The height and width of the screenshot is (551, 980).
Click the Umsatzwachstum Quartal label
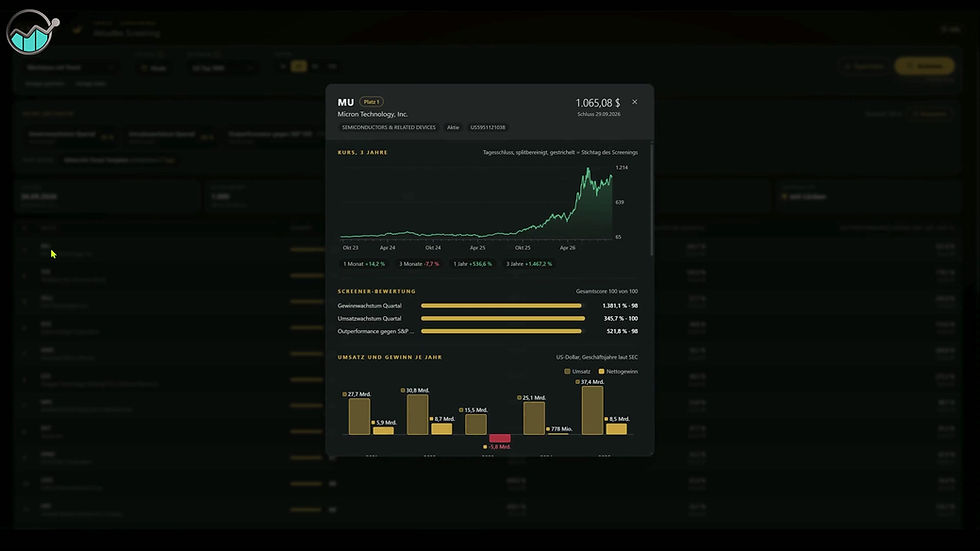pyautogui.click(x=369, y=319)
